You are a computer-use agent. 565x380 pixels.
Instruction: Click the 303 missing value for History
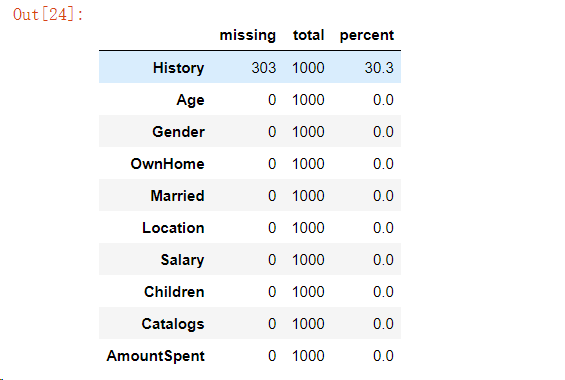point(264,68)
